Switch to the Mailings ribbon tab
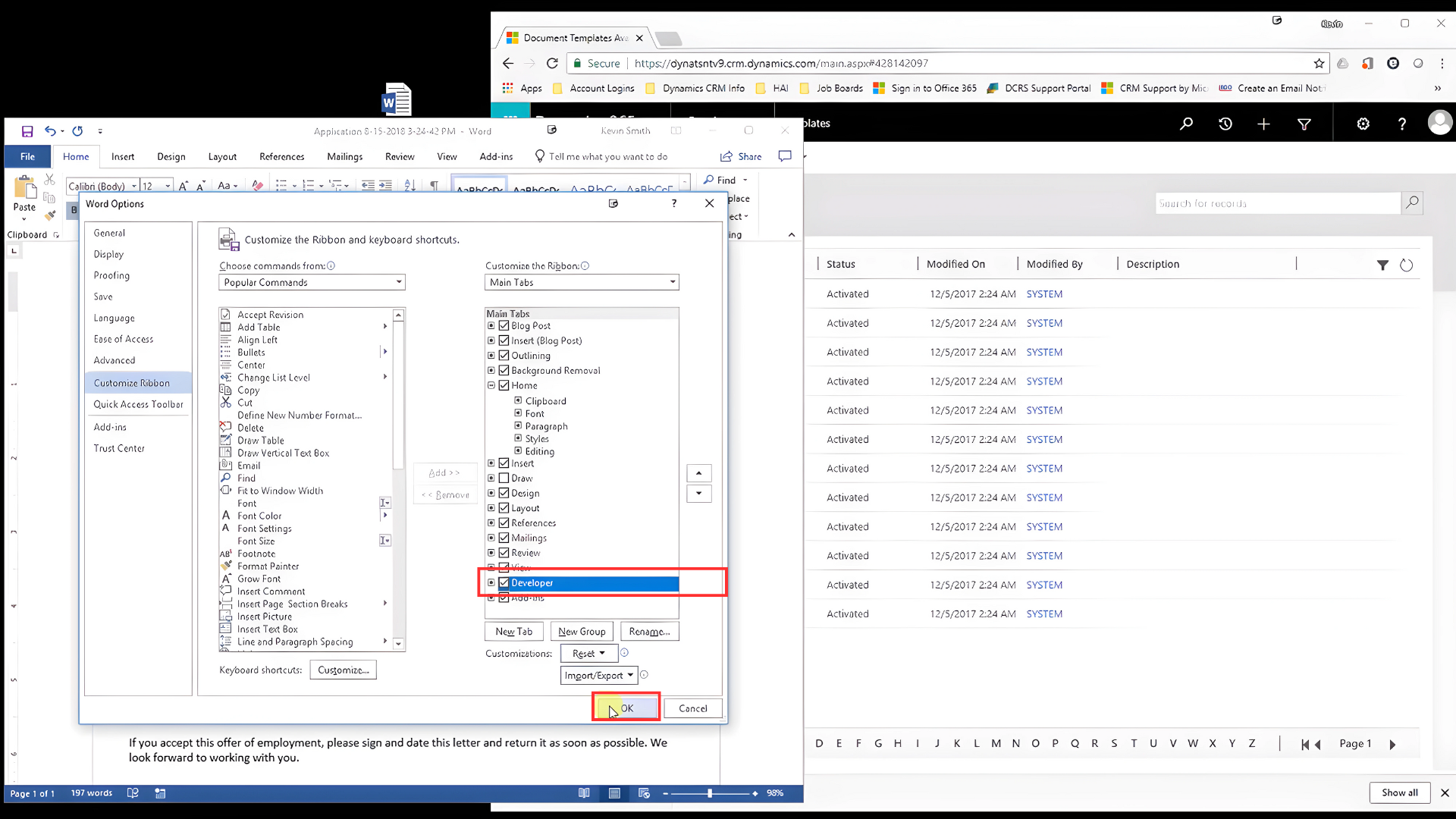 [344, 156]
